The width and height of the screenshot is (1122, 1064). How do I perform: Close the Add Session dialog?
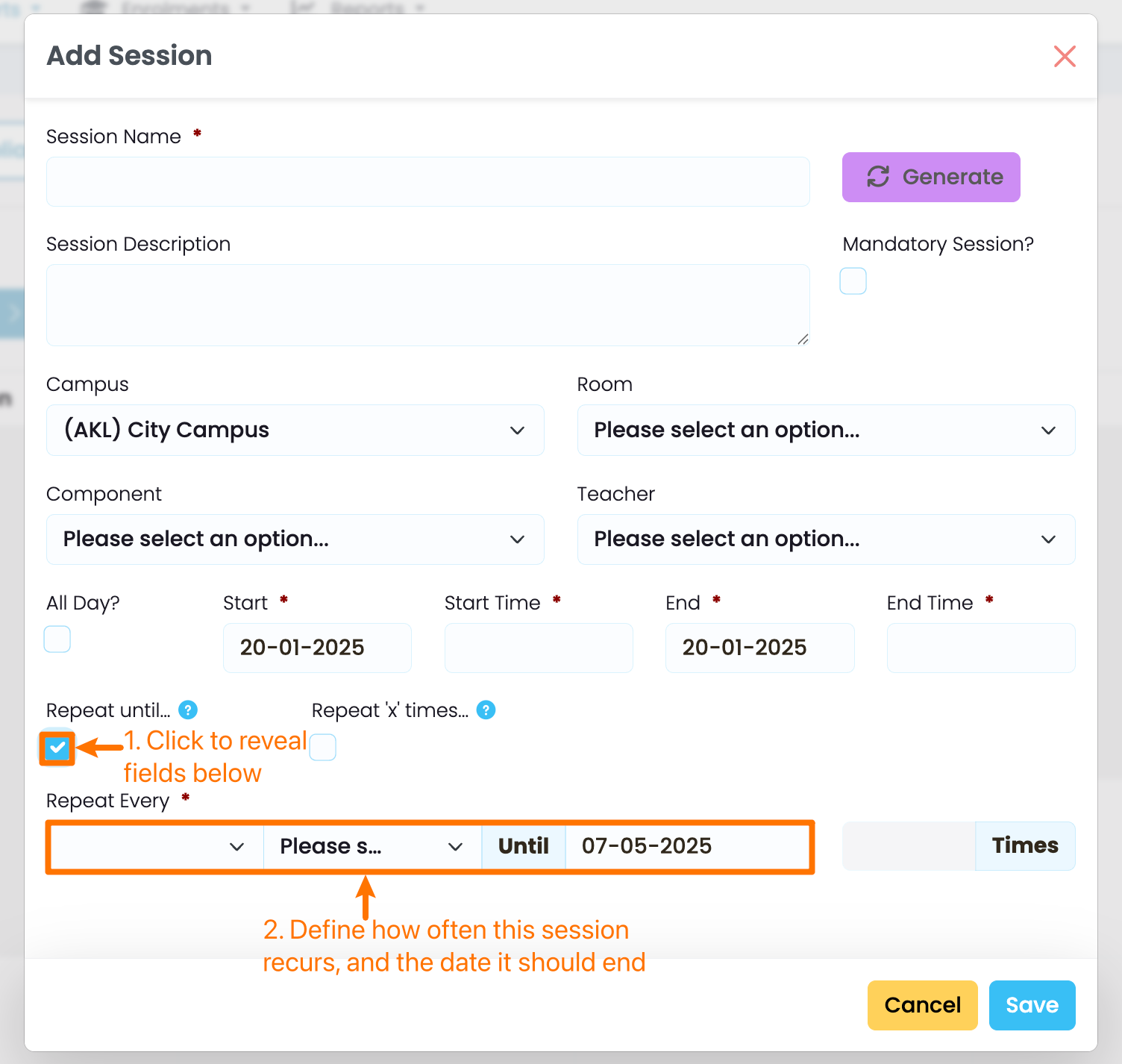[1065, 56]
